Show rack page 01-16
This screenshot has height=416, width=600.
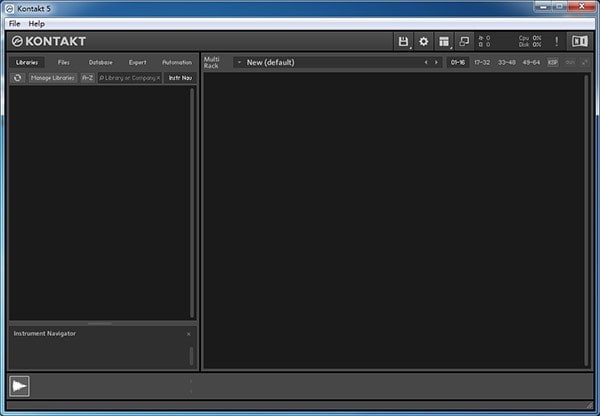pyautogui.click(x=458, y=62)
